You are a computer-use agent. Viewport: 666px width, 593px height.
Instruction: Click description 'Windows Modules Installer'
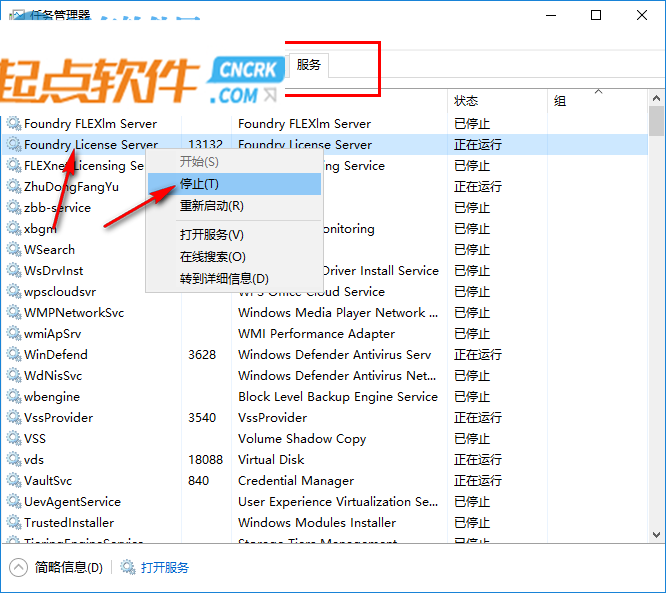click(317, 522)
